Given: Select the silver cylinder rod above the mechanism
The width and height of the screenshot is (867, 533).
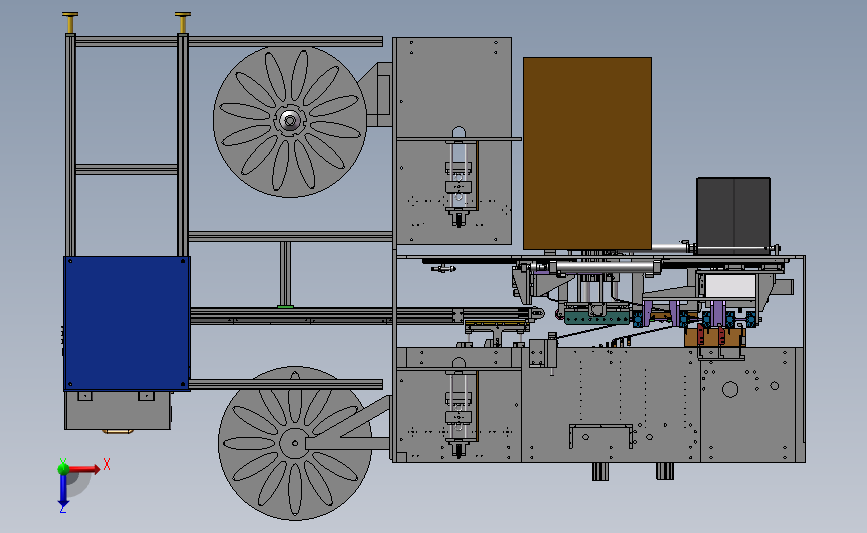Looking at the screenshot, I should [x=605, y=267].
